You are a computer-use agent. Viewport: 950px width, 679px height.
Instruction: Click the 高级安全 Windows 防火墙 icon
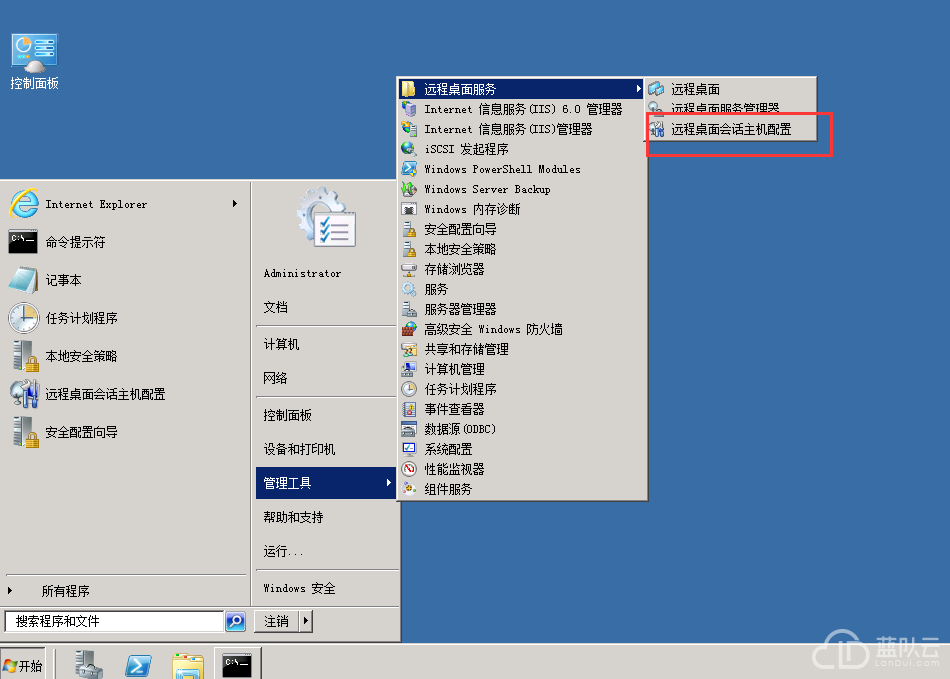(x=409, y=329)
